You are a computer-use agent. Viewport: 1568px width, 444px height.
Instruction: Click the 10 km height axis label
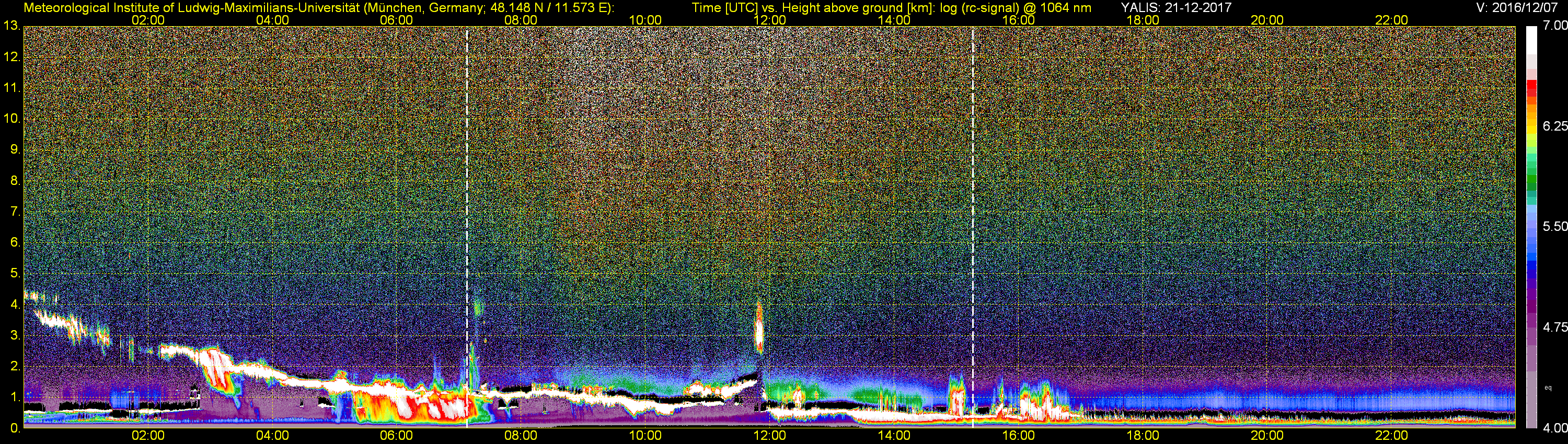pos(11,119)
